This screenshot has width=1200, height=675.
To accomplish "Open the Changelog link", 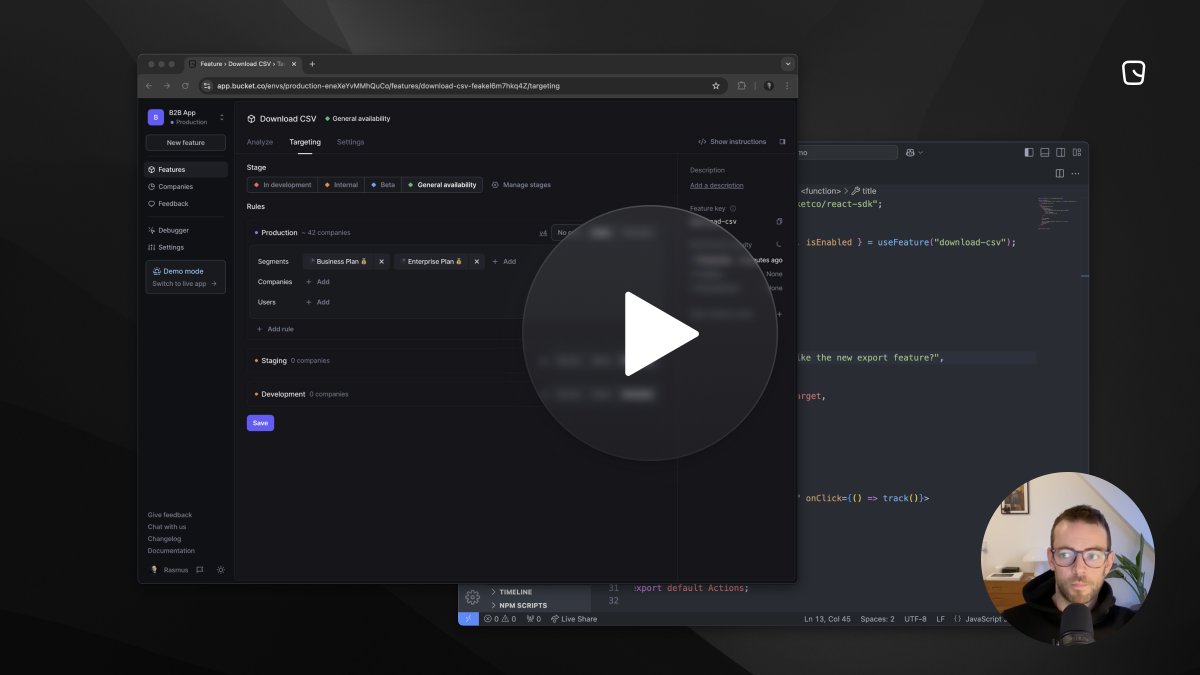I will pyautogui.click(x=165, y=539).
